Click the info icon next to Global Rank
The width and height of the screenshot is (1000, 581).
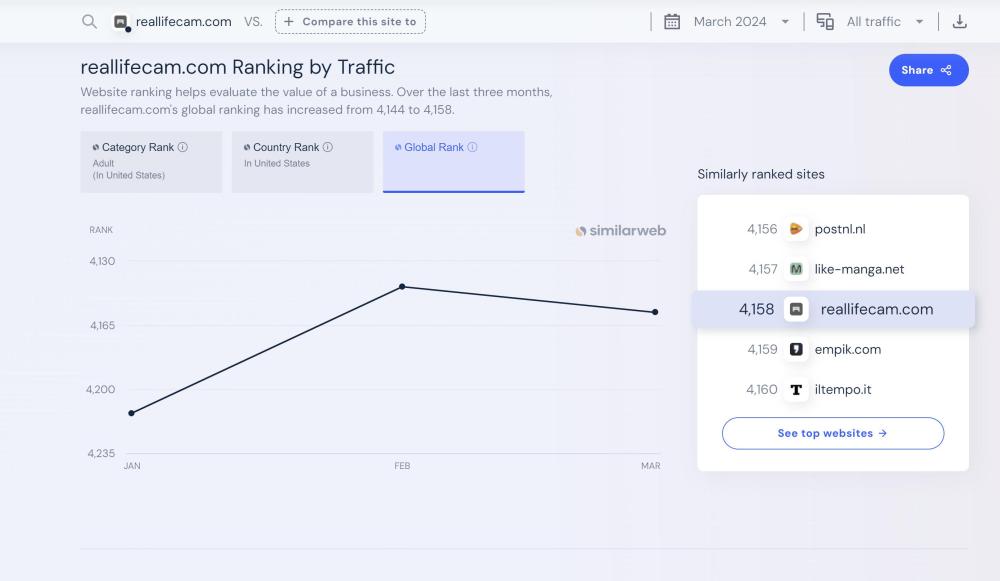472,147
